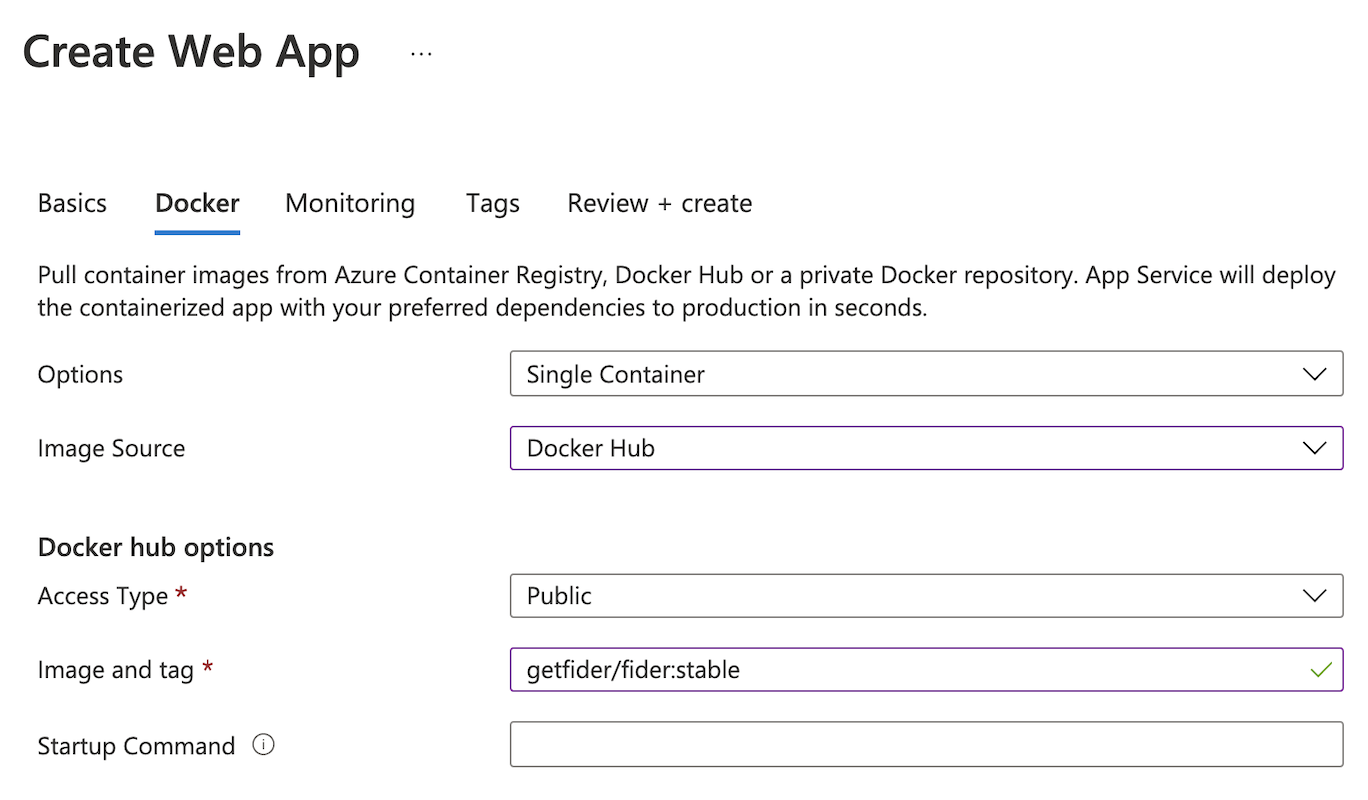Click the Access Type field label

pyautogui.click(x=103, y=596)
